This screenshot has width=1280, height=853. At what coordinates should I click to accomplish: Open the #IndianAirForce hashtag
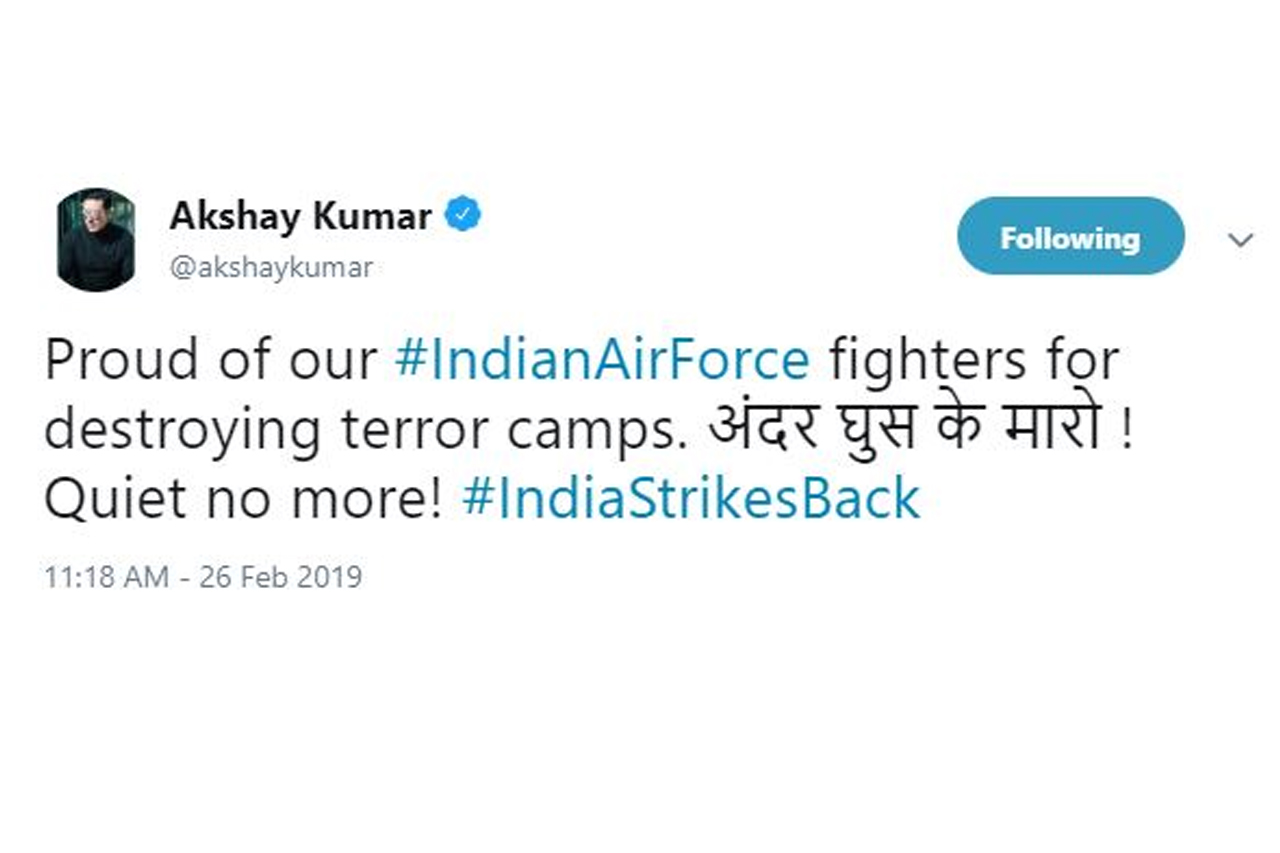coord(602,360)
